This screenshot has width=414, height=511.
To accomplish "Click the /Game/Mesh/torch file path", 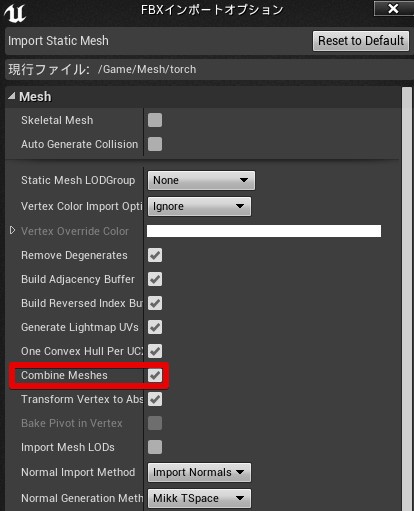I will (x=147, y=69).
